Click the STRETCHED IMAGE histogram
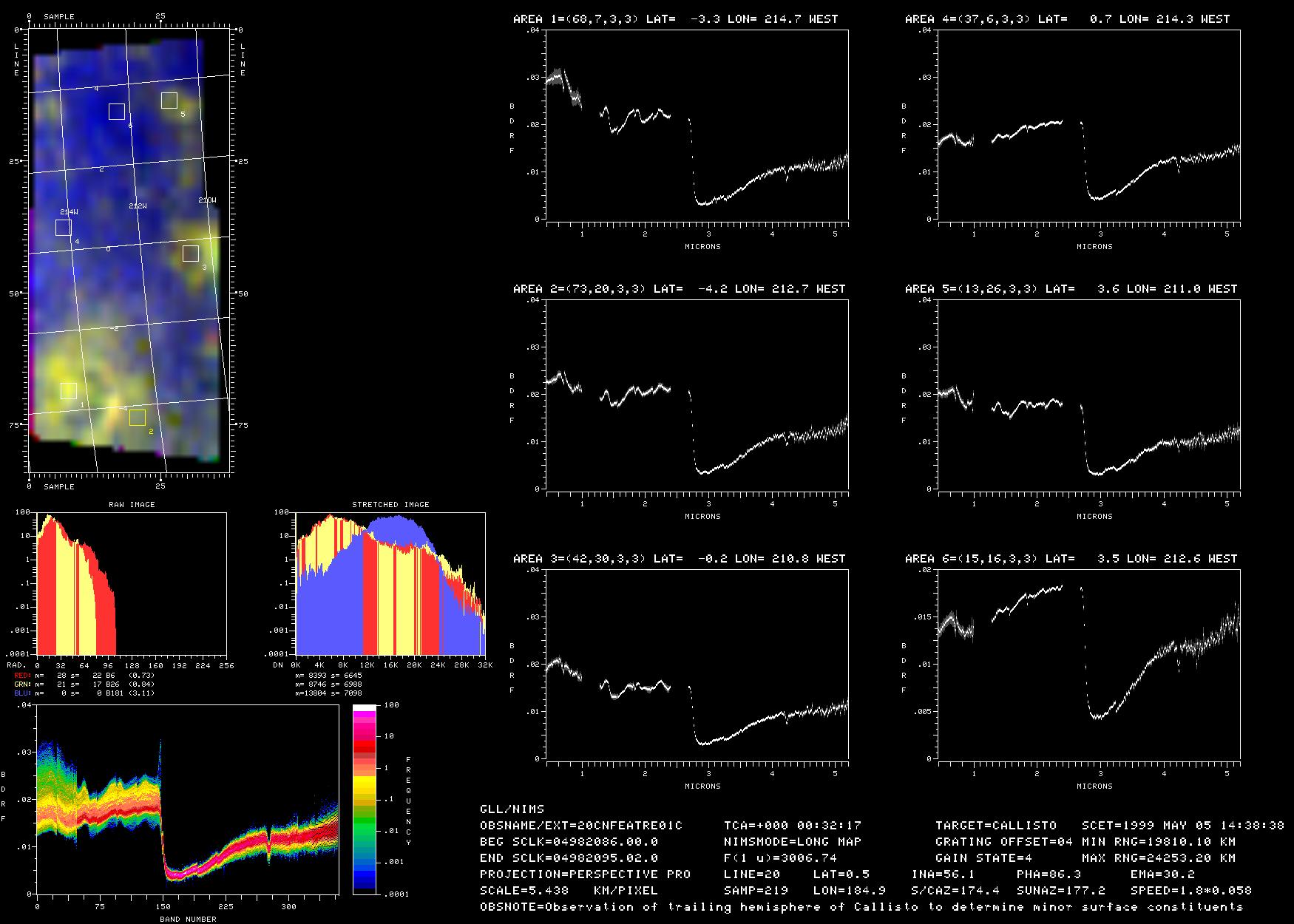1294x924 pixels. tap(390, 583)
